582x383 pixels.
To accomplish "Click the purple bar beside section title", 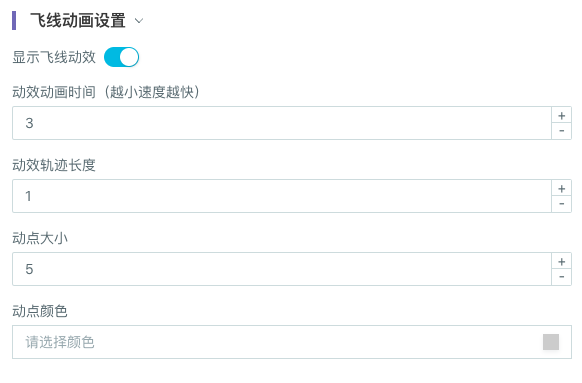I will coord(14,20).
